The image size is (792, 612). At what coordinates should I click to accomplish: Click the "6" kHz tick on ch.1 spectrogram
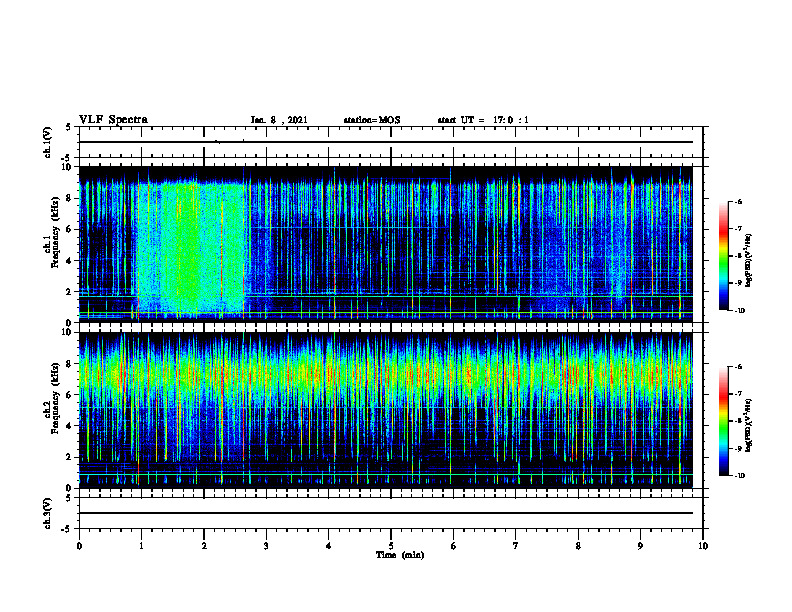pyautogui.click(x=70, y=229)
